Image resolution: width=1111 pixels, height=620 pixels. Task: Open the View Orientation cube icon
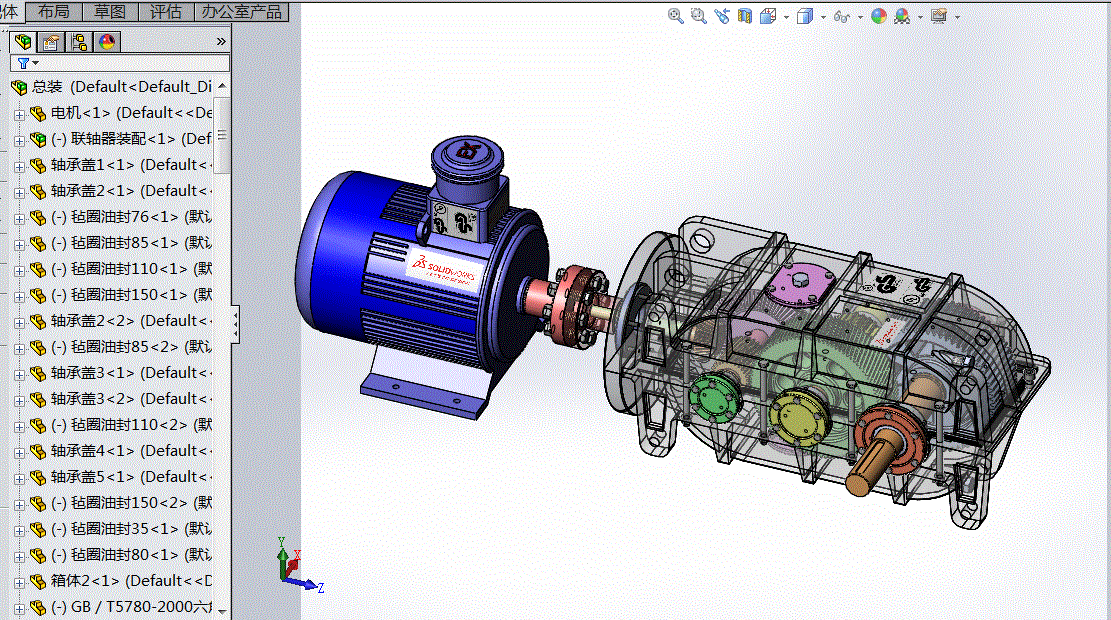pos(768,16)
